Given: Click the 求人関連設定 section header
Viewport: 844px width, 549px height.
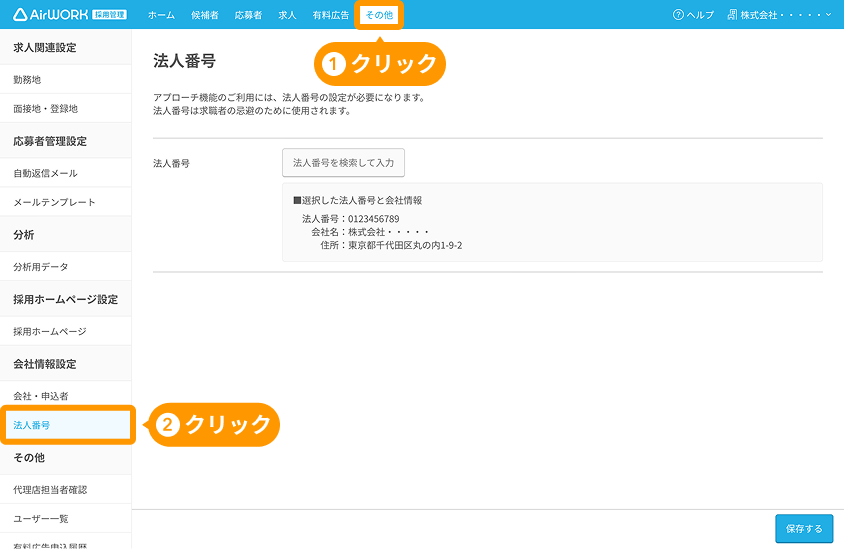Looking at the screenshot, I should (x=45, y=48).
